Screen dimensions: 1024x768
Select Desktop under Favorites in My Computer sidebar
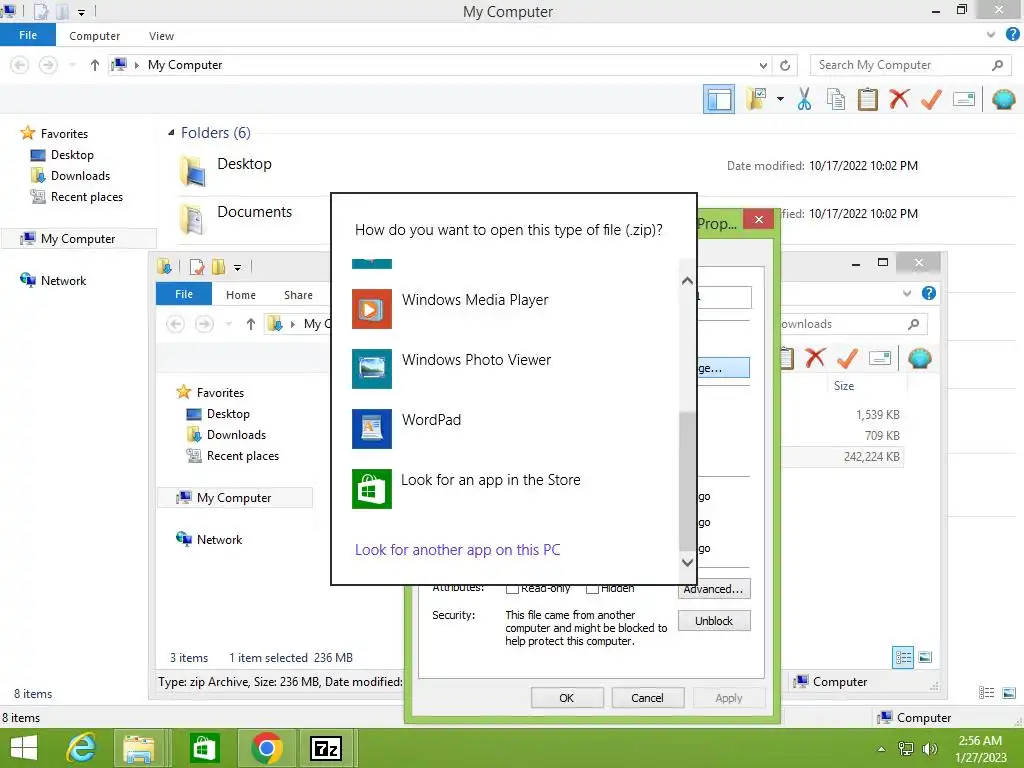pyautogui.click(x=72, y=155)
